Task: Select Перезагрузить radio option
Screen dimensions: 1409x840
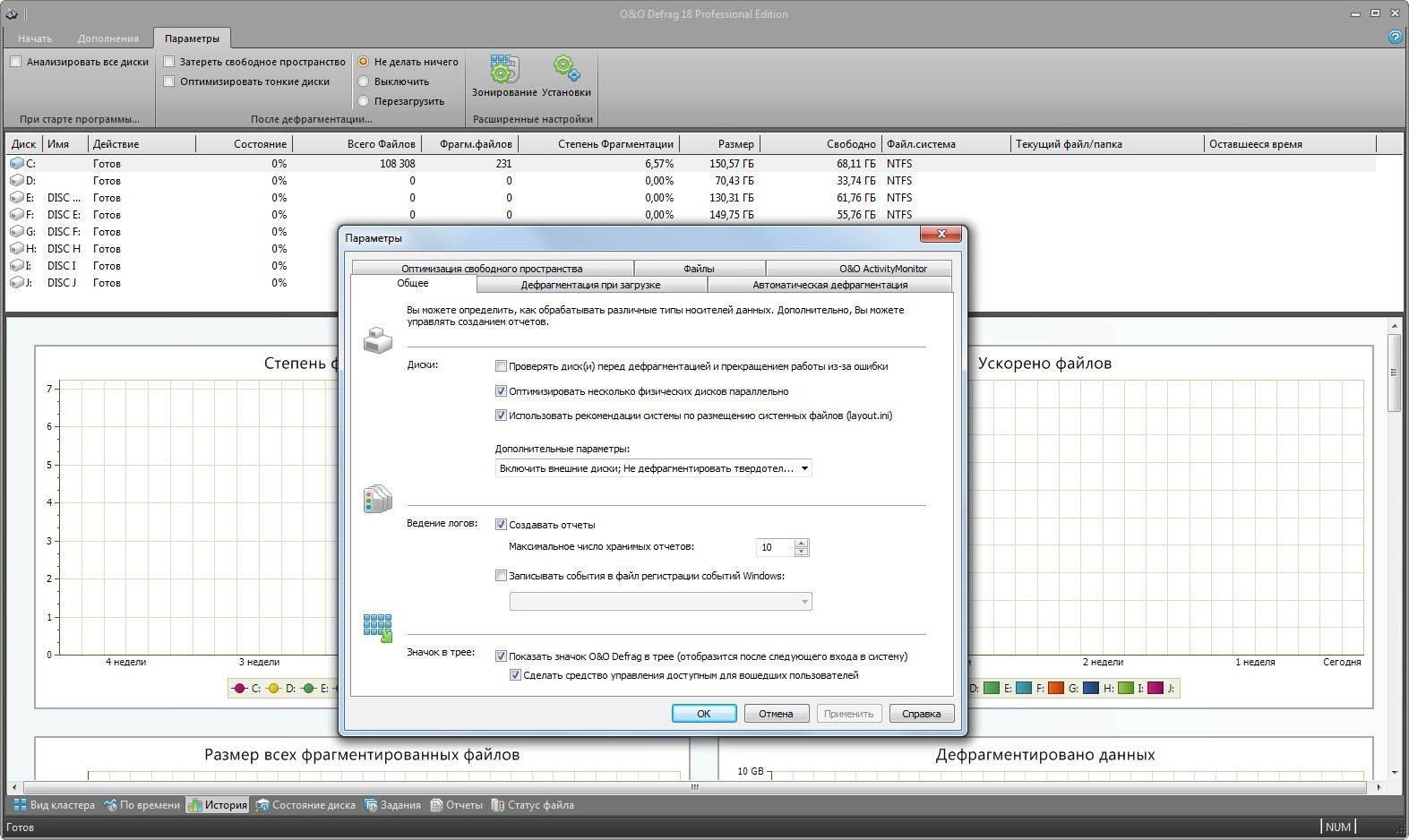Action: click(x=364, y=101)
